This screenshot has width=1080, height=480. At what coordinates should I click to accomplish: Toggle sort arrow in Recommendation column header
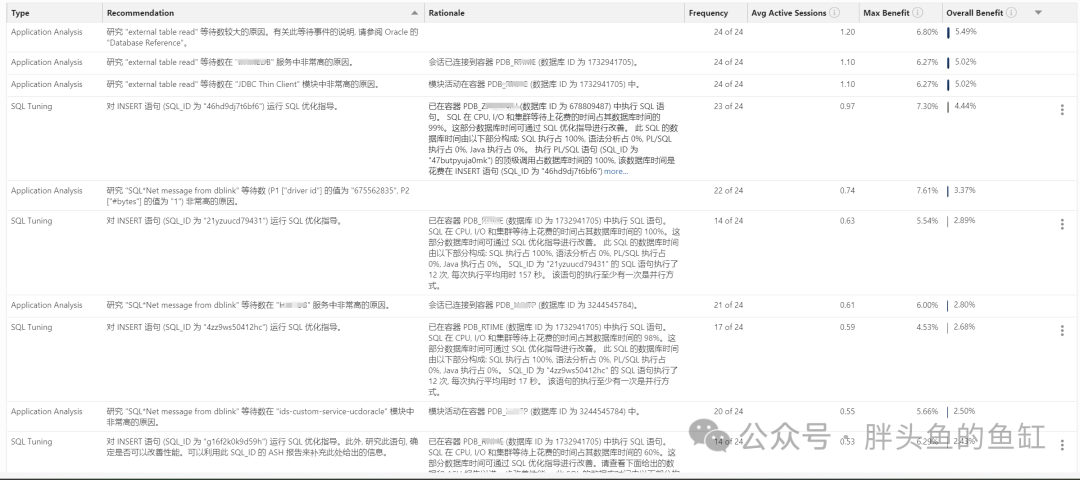point(414,12)
